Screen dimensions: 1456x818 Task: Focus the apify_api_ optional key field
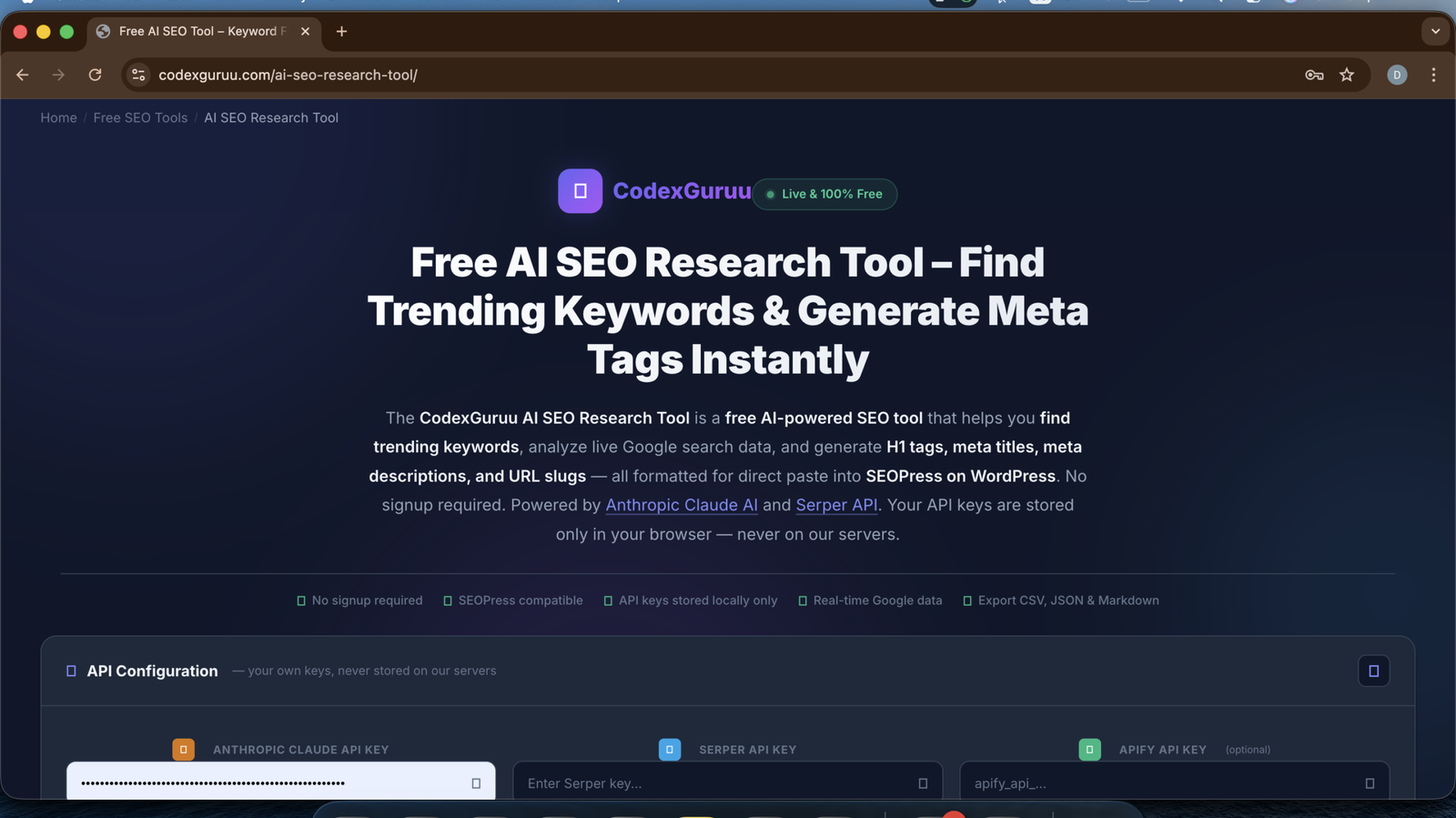tap(1174, 783)
